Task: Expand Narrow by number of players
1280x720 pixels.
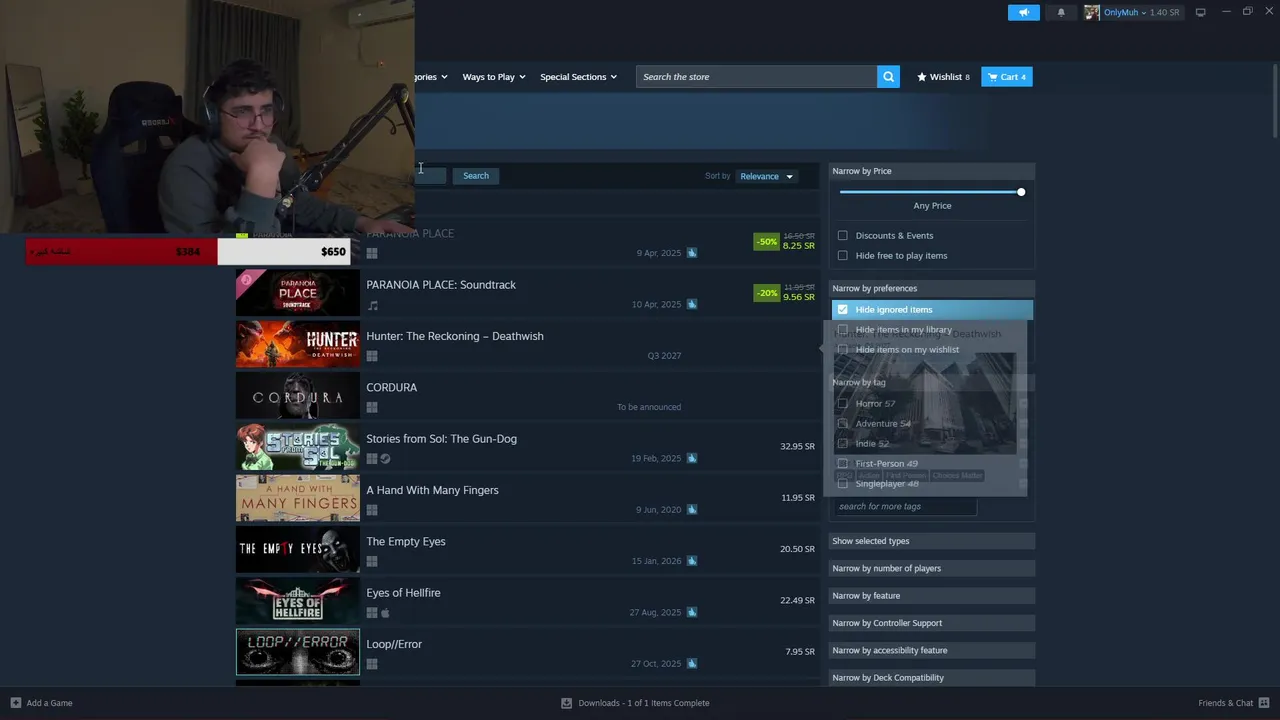Action: [932, 568]
